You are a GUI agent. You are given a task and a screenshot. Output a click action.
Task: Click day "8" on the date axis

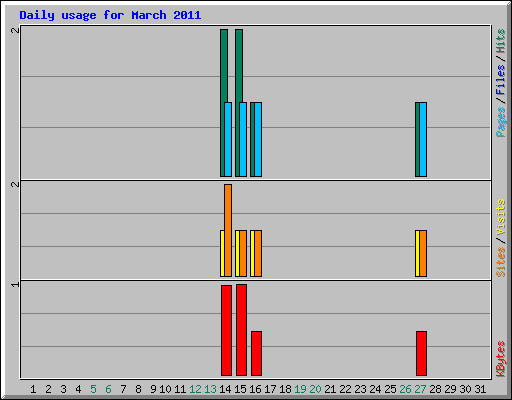point(138,389)
